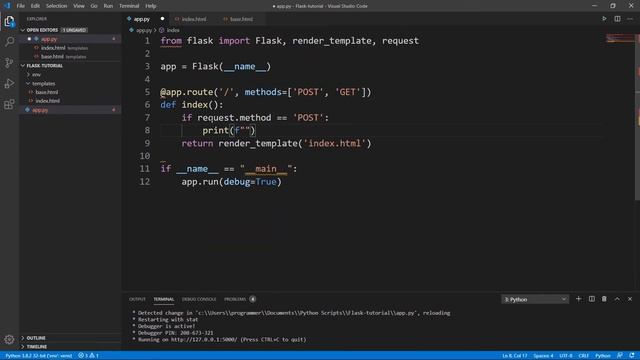Open the Go menu
Screen dimensions: 640x360
94,6
